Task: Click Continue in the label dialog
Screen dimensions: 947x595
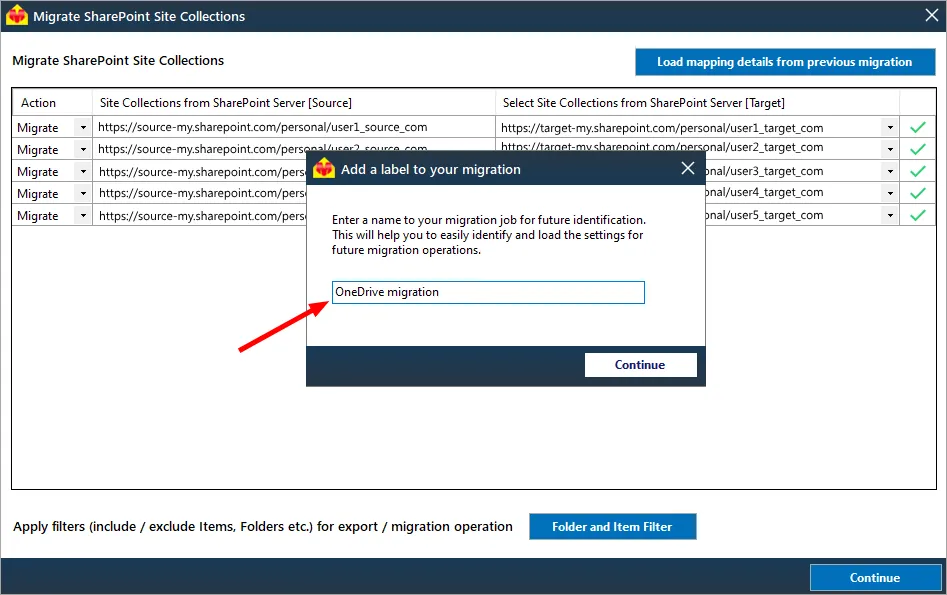Action: tap(640, 365)
